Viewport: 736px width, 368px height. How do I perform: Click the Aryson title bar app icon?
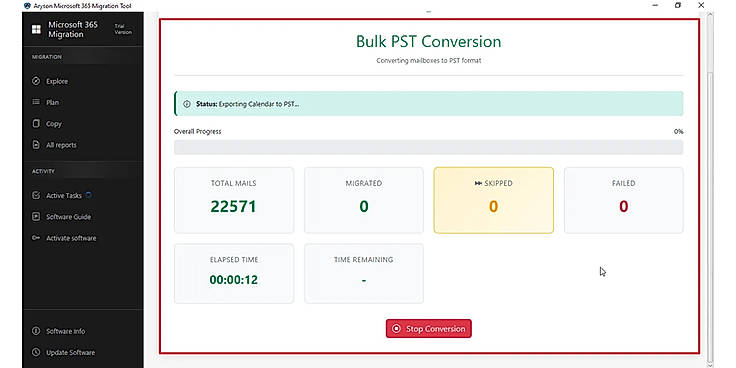pos(27,6)
